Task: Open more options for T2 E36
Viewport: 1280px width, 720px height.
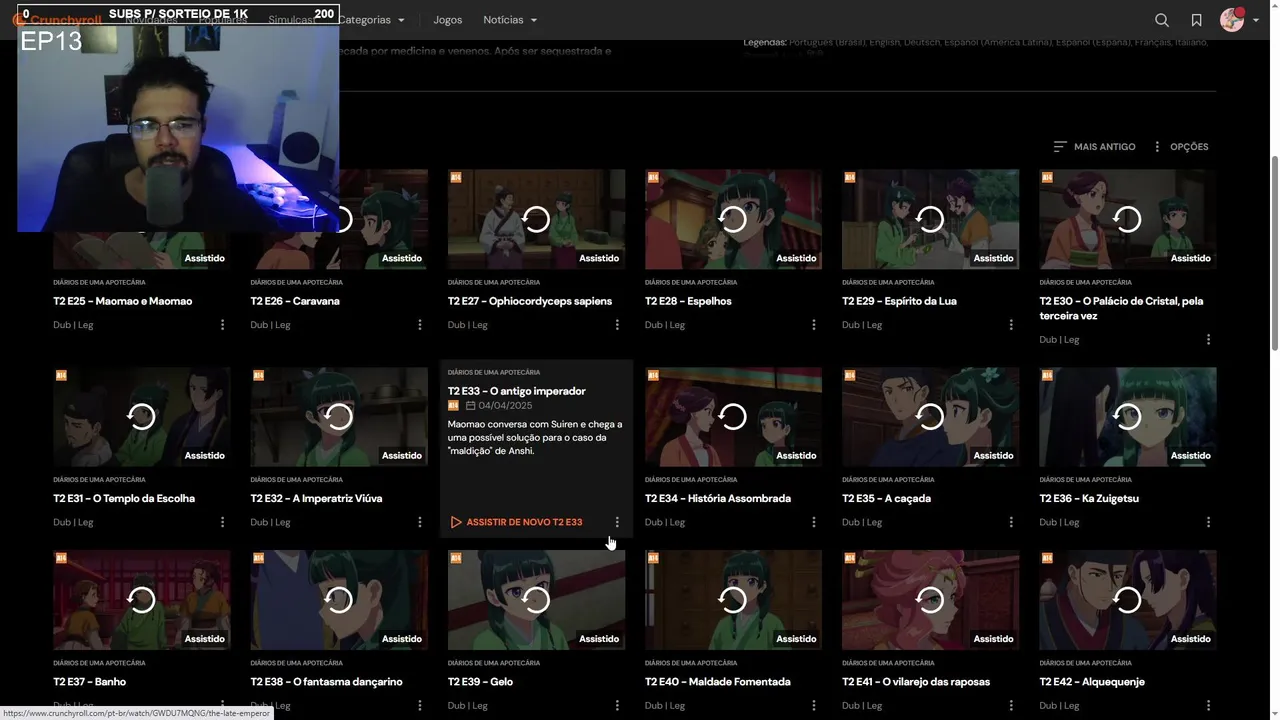Action: (1208, 522)
